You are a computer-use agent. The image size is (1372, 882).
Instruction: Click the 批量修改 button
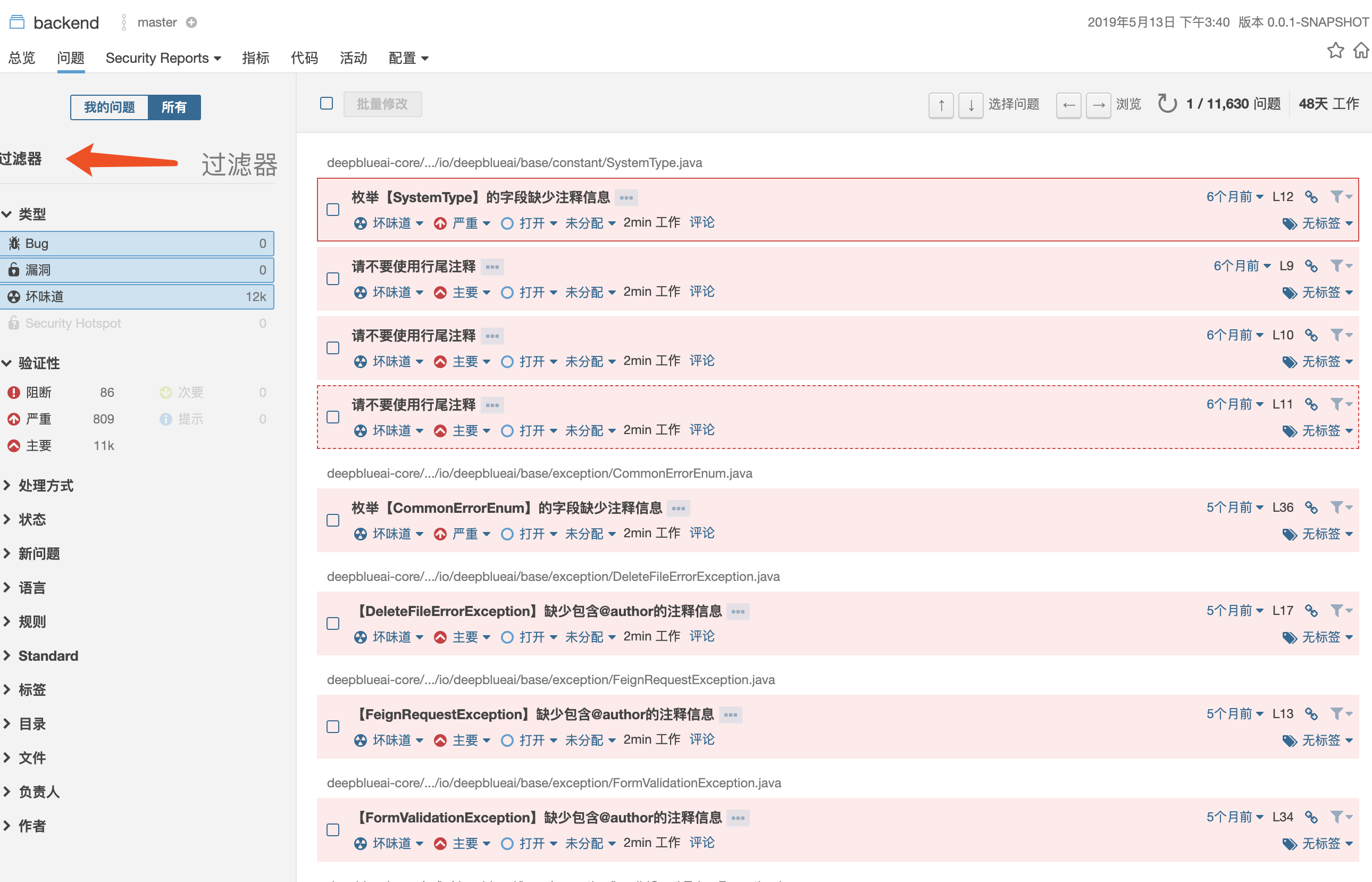pos(383,104)
